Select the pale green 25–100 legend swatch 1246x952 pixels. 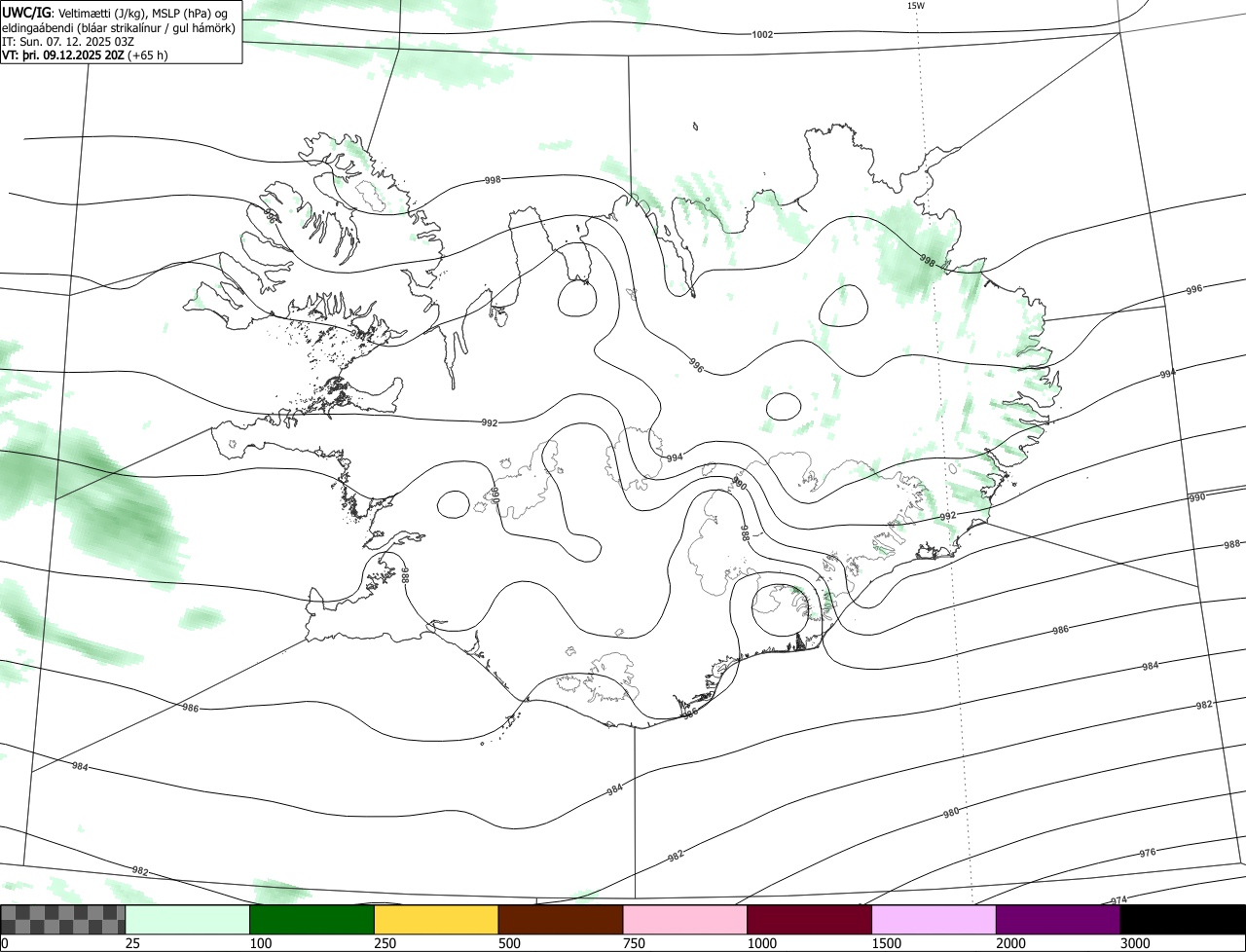coord(188,920)
